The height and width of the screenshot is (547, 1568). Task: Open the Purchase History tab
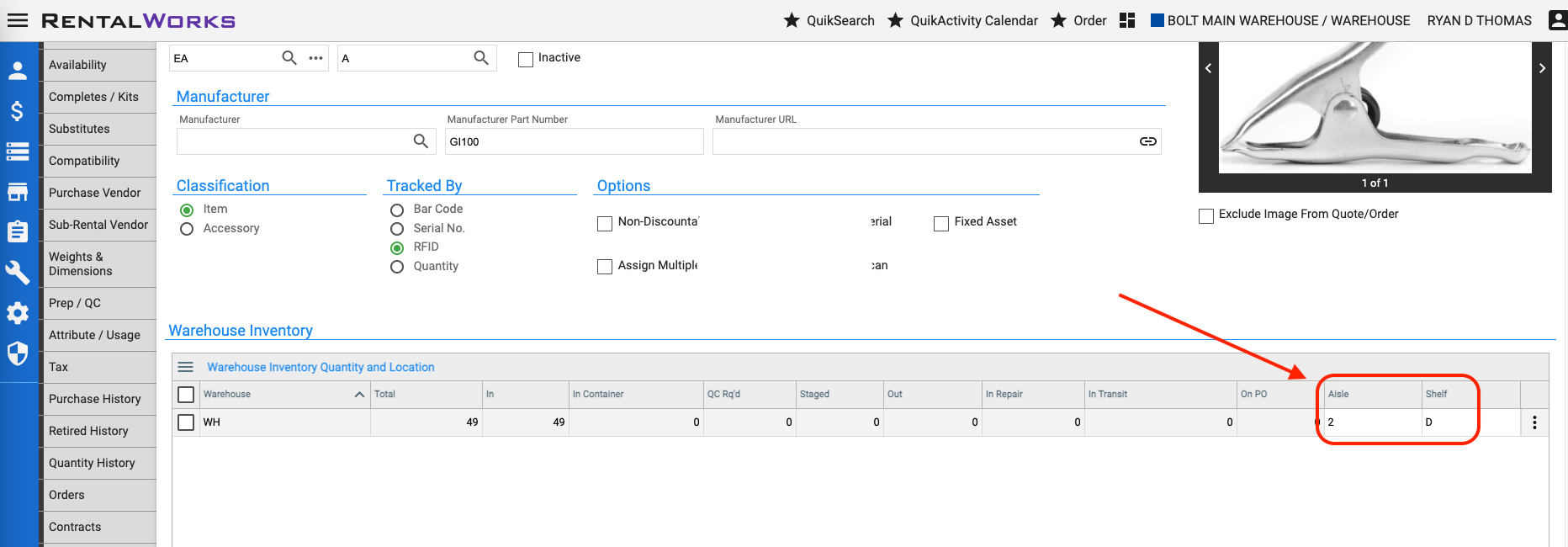(95, 399)
